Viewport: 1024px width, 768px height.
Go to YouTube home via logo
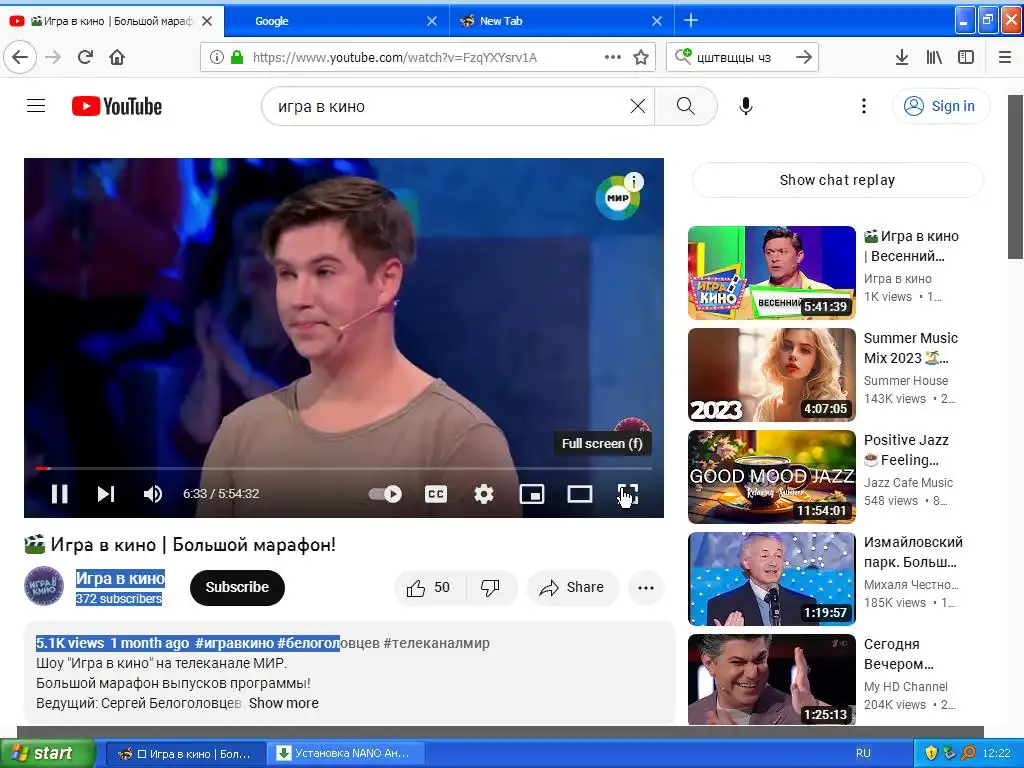pyautogui.click(x=117, y=106)
